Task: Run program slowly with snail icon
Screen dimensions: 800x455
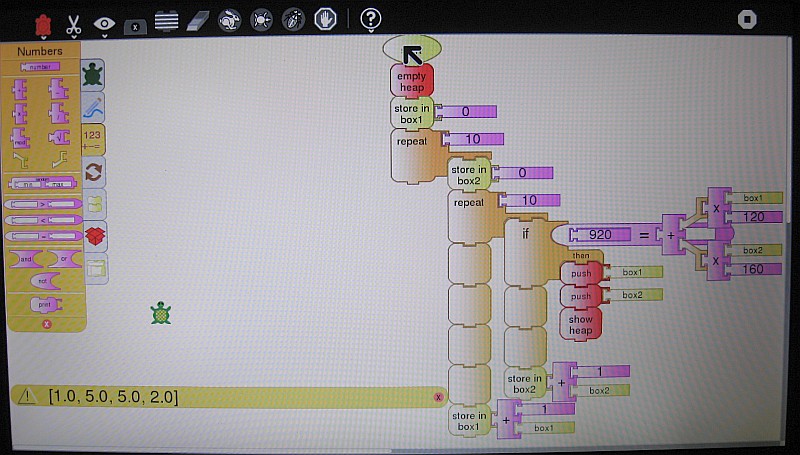Action: click(x=261, y=20)
